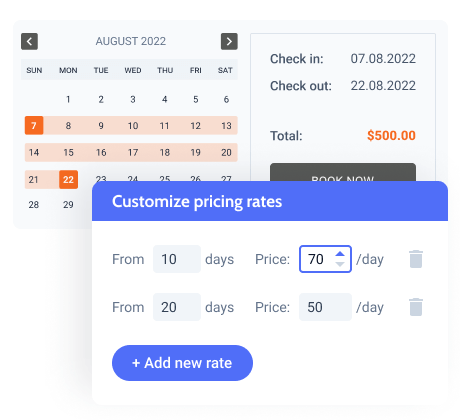Select August 6 in the calendar
Image resolution: width=460 pixels, height=420 pixels.
pyautogui.click(x=226, y=99)
